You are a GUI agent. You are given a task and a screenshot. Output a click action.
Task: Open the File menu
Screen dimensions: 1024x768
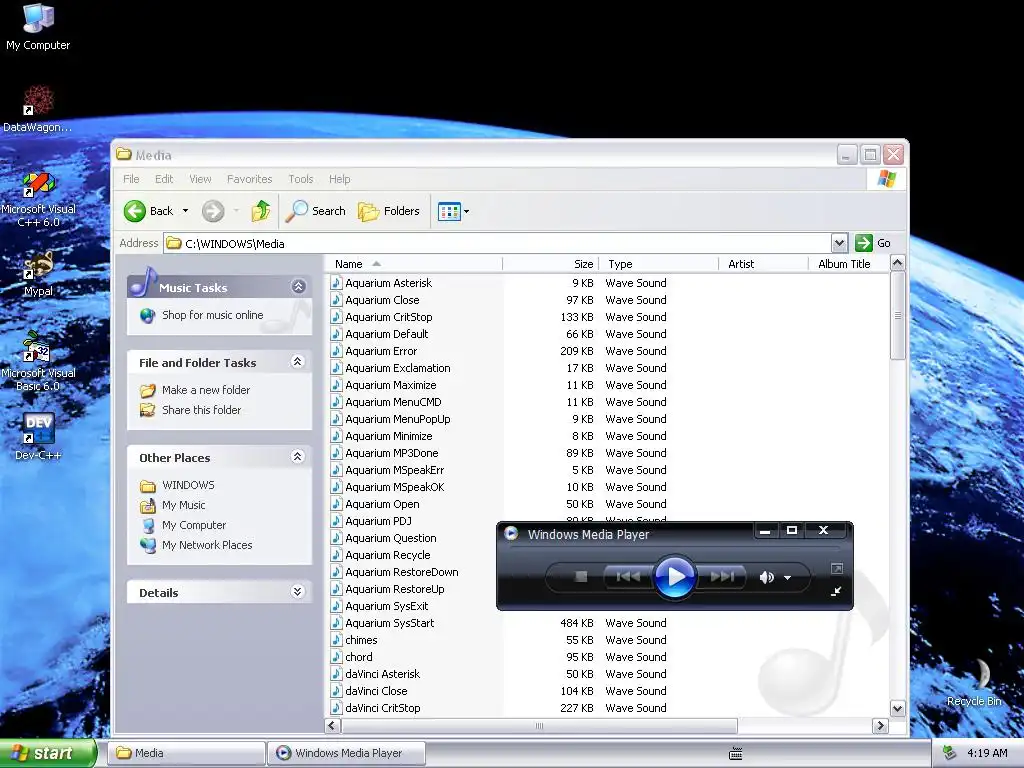click(x=131, y=179)
